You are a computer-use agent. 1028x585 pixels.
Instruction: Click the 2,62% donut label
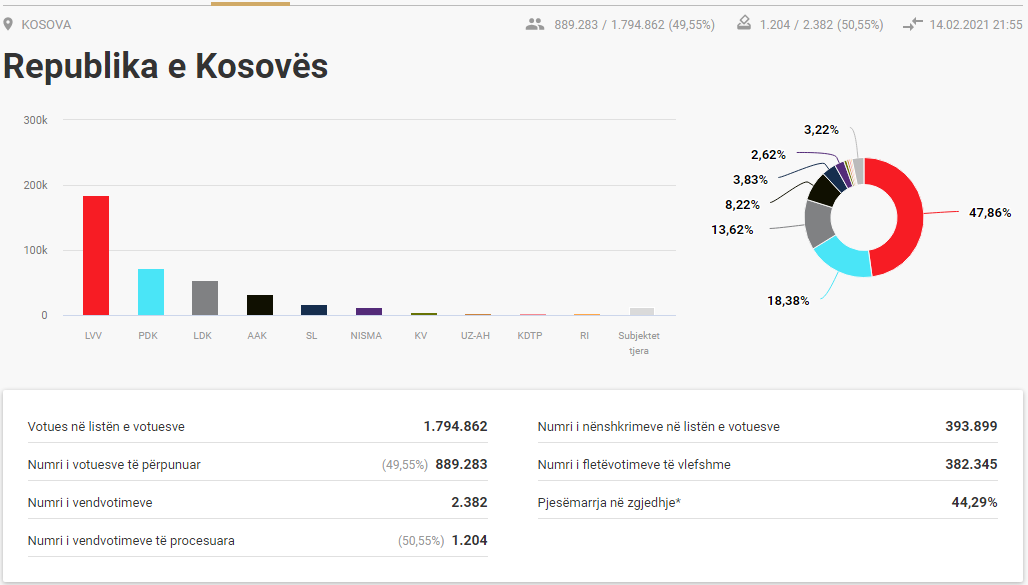768,155
